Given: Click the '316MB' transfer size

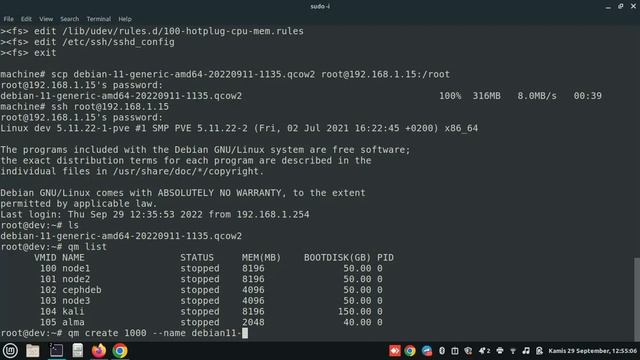Looking at the screenshot, I should pyautogui.click(x=486, y=96).
